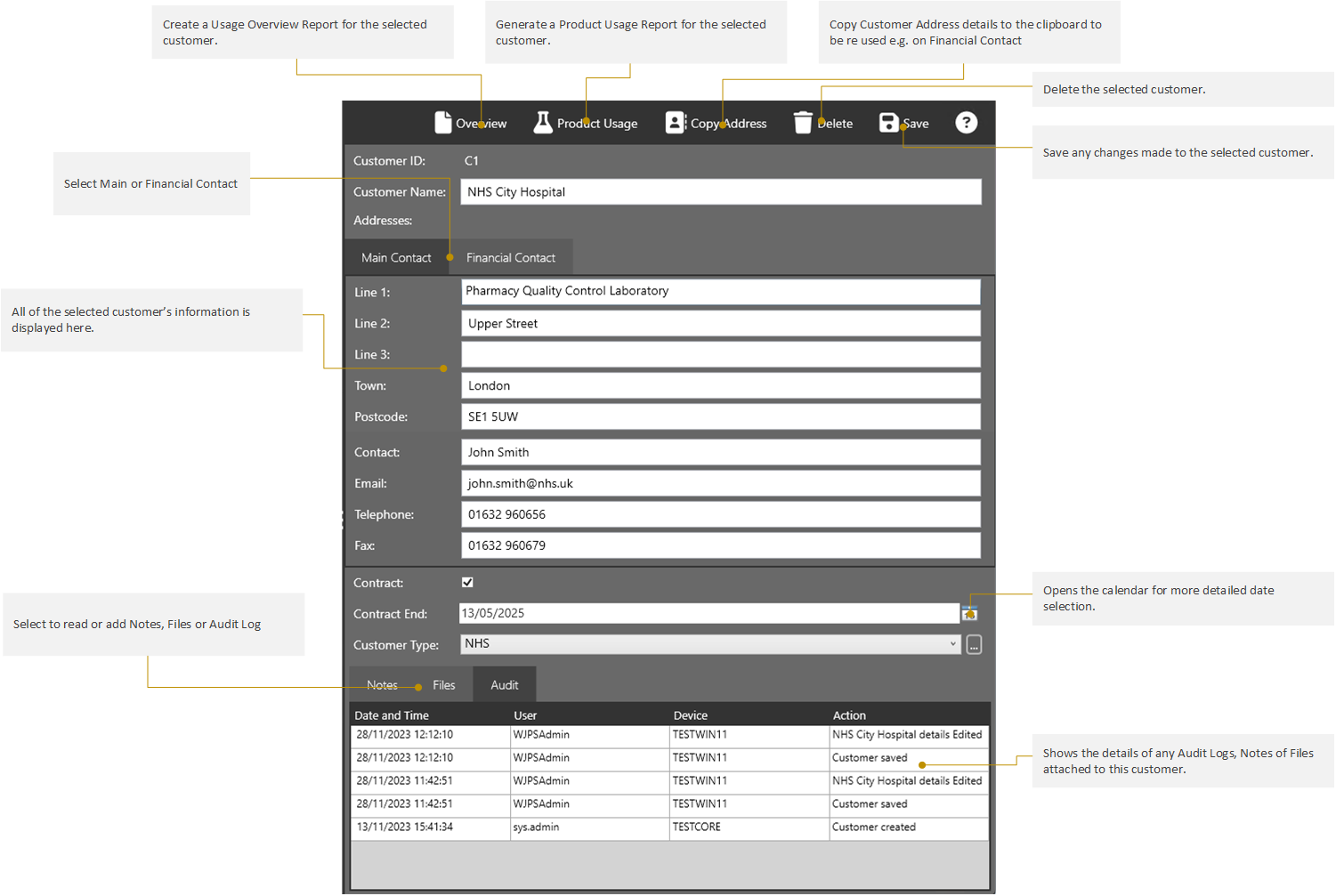Edit the Telephone field 01632 960656

click(721, 514)
